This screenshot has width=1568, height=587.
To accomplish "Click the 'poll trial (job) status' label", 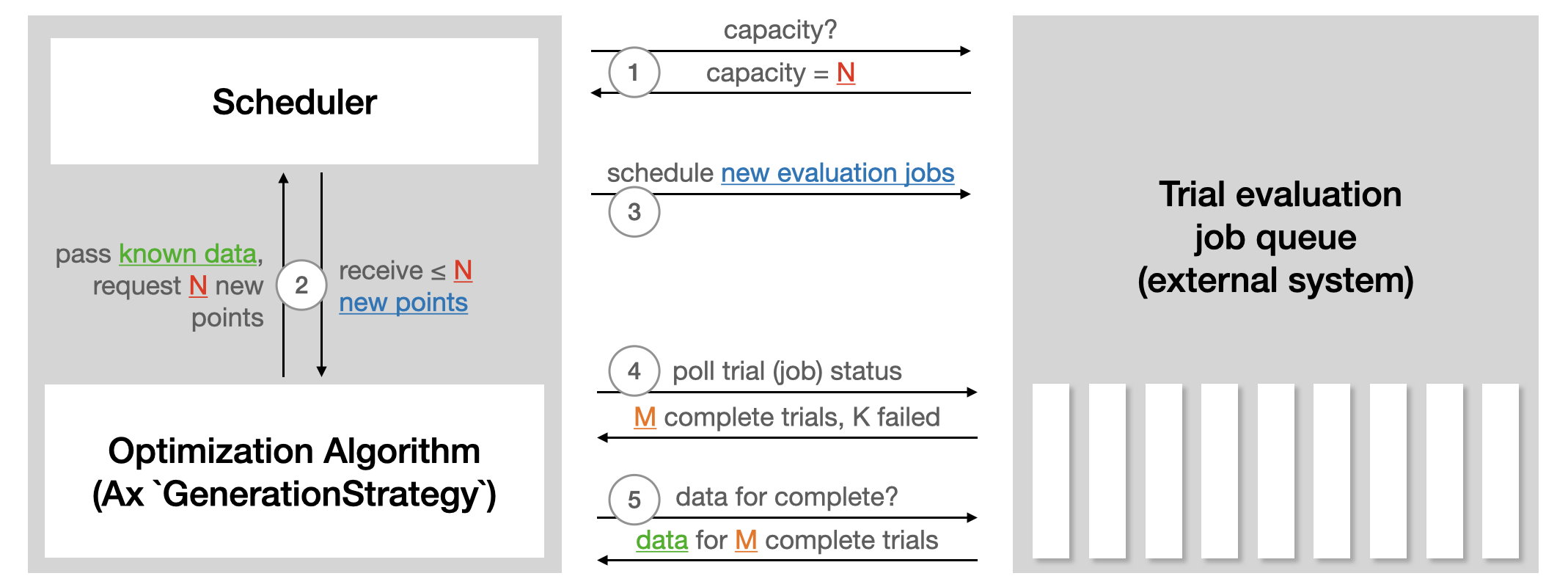I will pyautogui.click(x=787, y=371).
